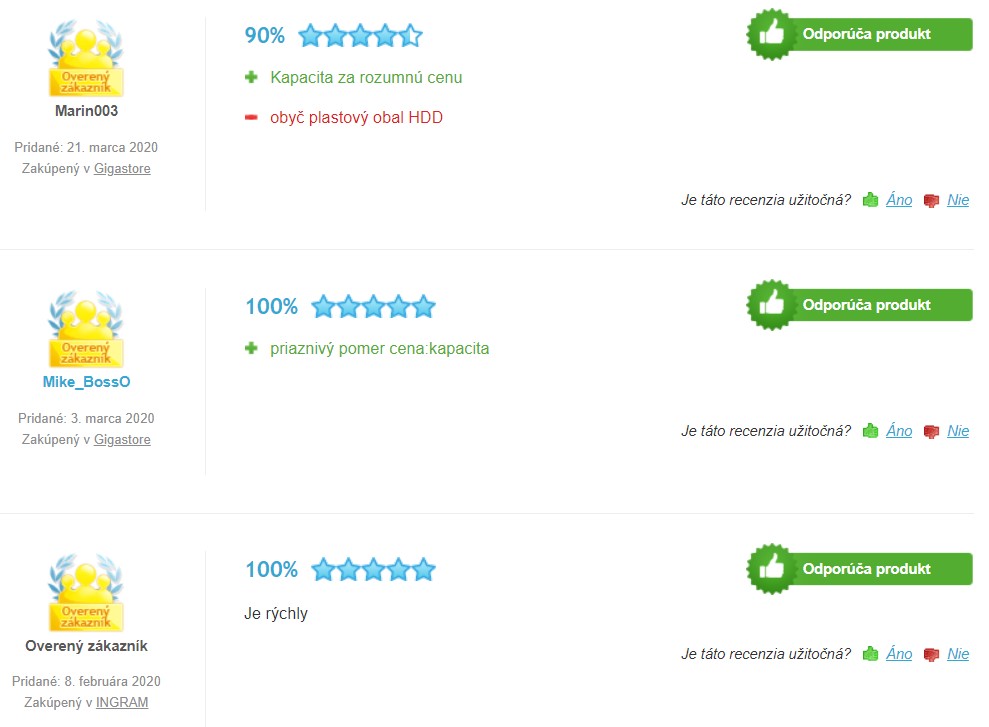Click the 'Nie' link for Marin003's review
This screenshot has width=989, height=727.
click(x=957, y=200)
